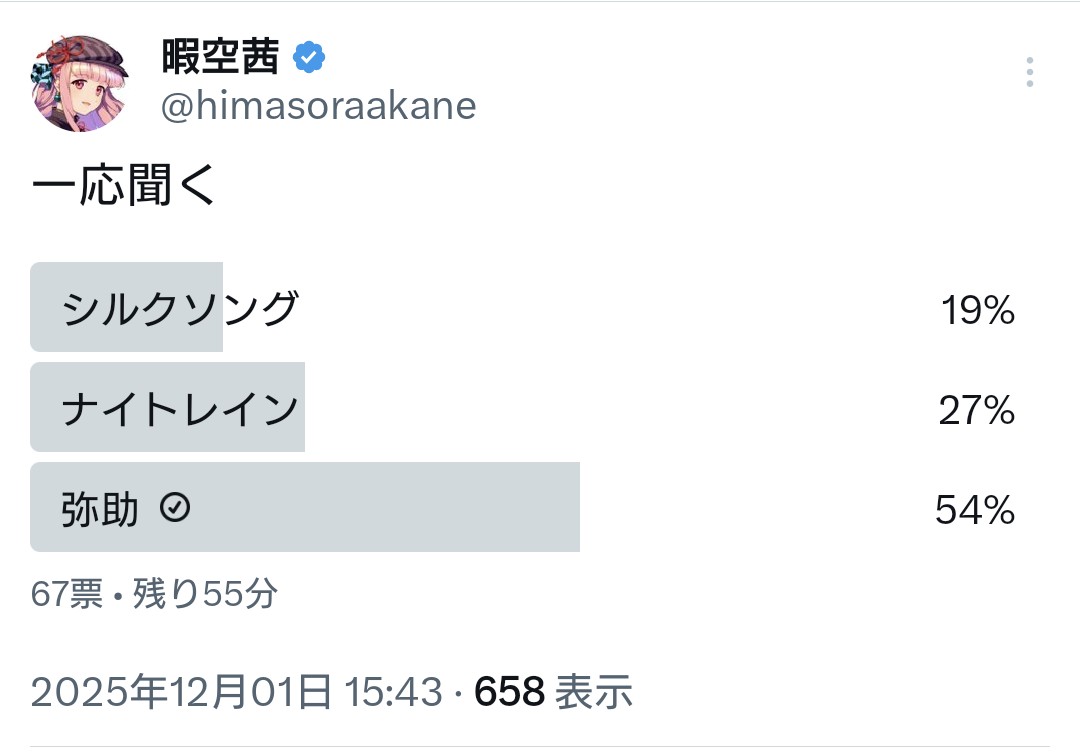This screenshot has width=1080, height=755.
Task: Click the 残り55分 remaining time text
Action: [205, 595]
